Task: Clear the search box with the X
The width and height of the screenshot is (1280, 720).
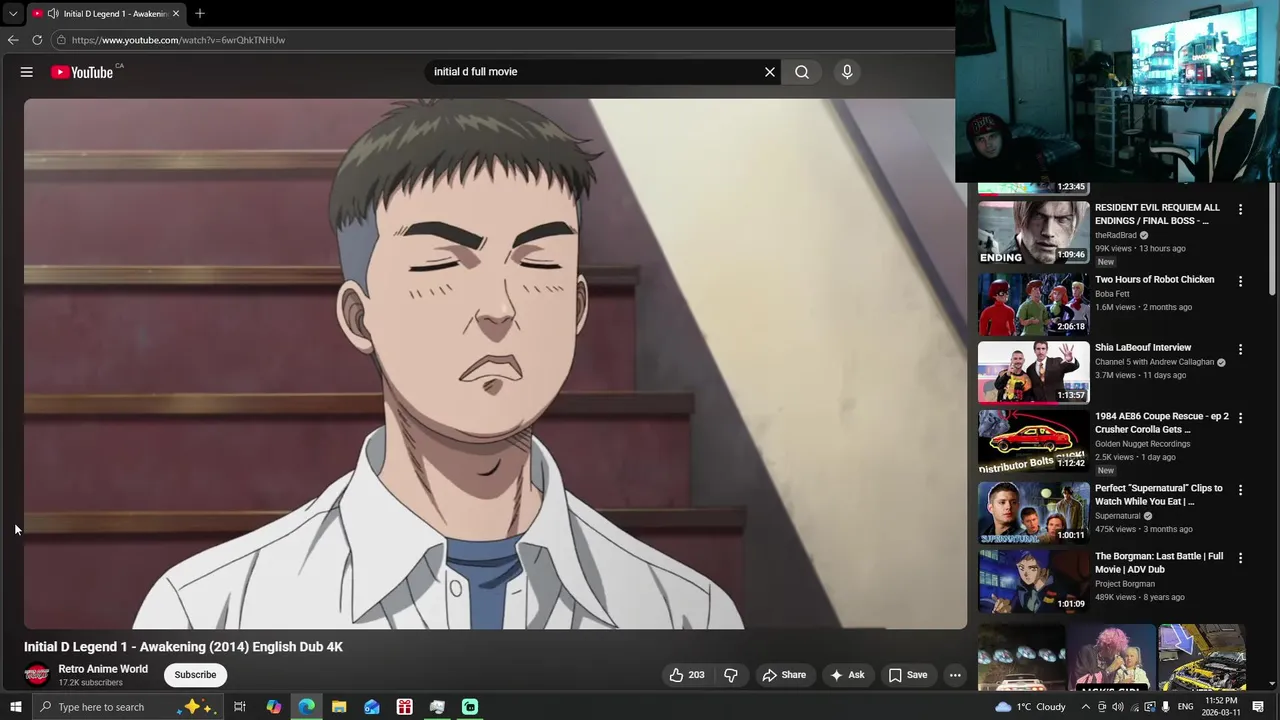Action: [770, 72]
